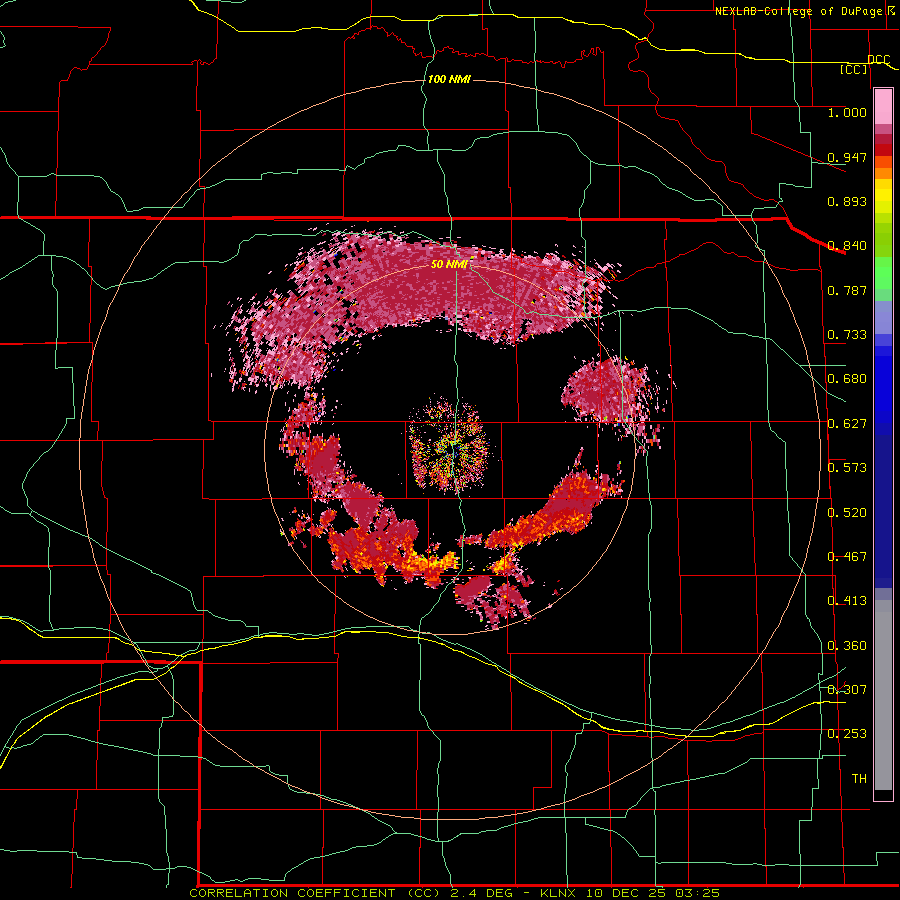Select the 0.360 scale value
The image size is (900, 900).
click(x=847, y=646)
